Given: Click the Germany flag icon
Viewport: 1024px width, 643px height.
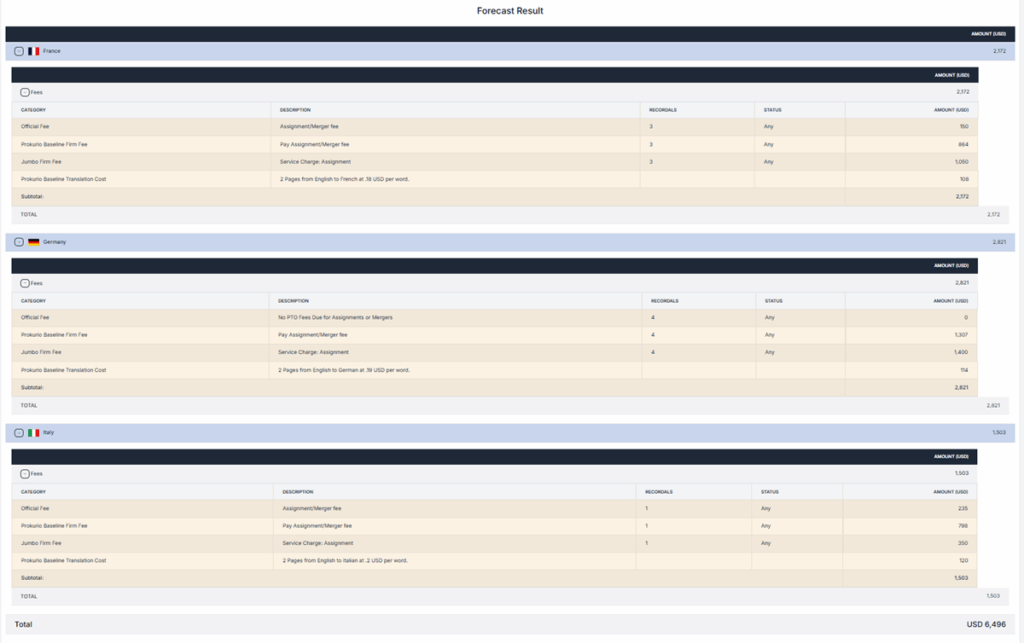Looking at the screenshot, I should [36, 241].
